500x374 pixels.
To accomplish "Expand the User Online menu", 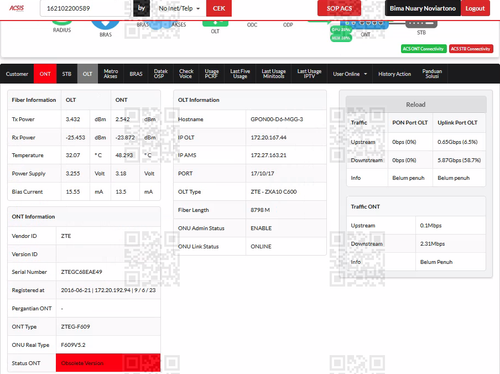I will coord(350,74).
